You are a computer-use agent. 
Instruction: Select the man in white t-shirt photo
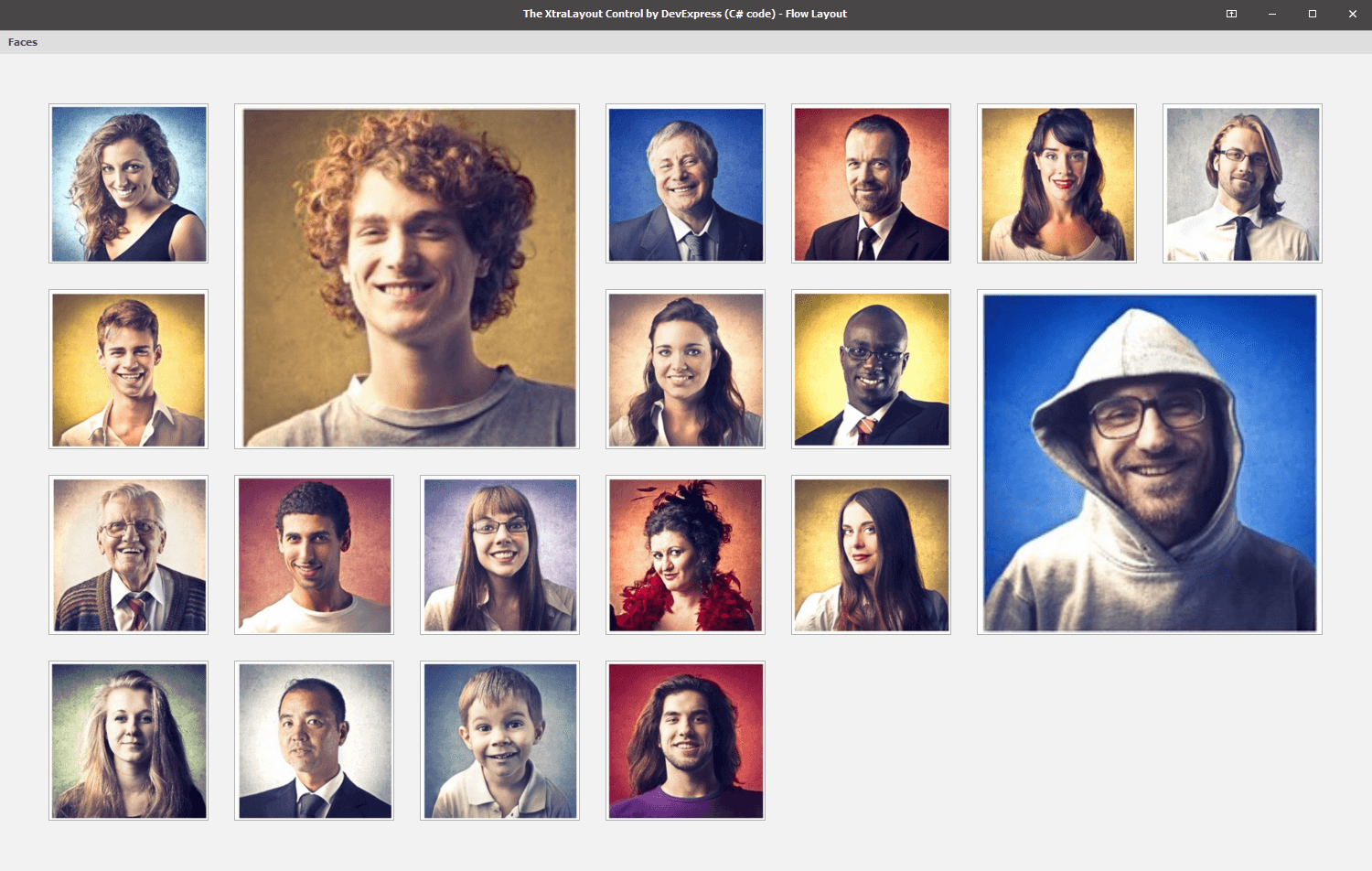(314, 555)
